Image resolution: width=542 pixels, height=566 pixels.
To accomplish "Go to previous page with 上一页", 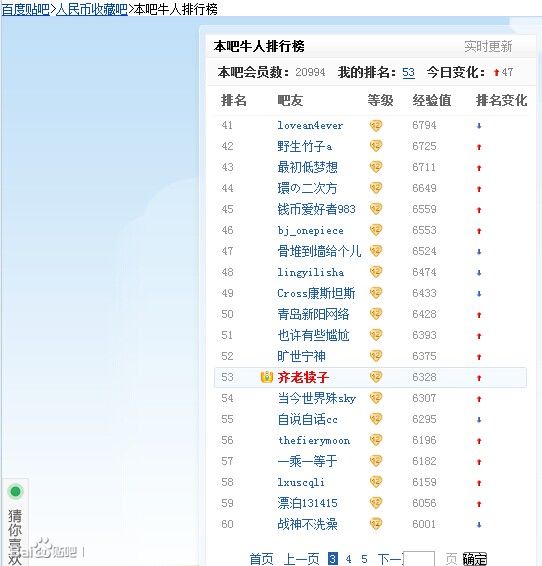I will 302,559.
